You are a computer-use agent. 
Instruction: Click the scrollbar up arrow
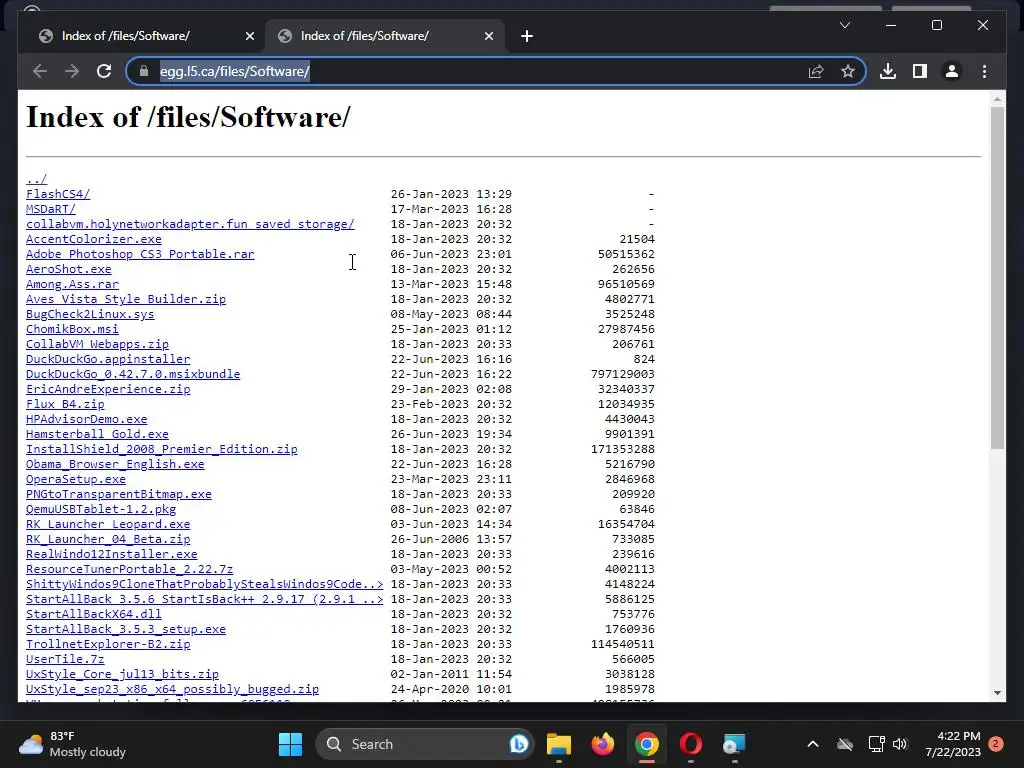click(997, 100)
